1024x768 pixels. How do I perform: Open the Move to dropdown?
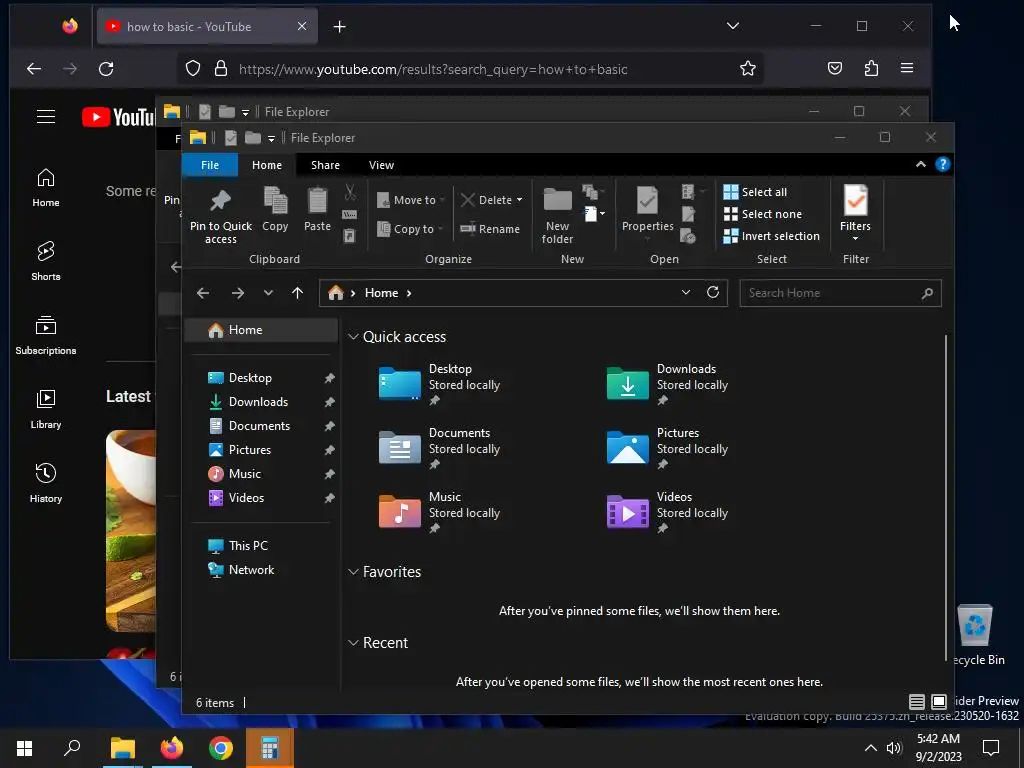[411, 200]
